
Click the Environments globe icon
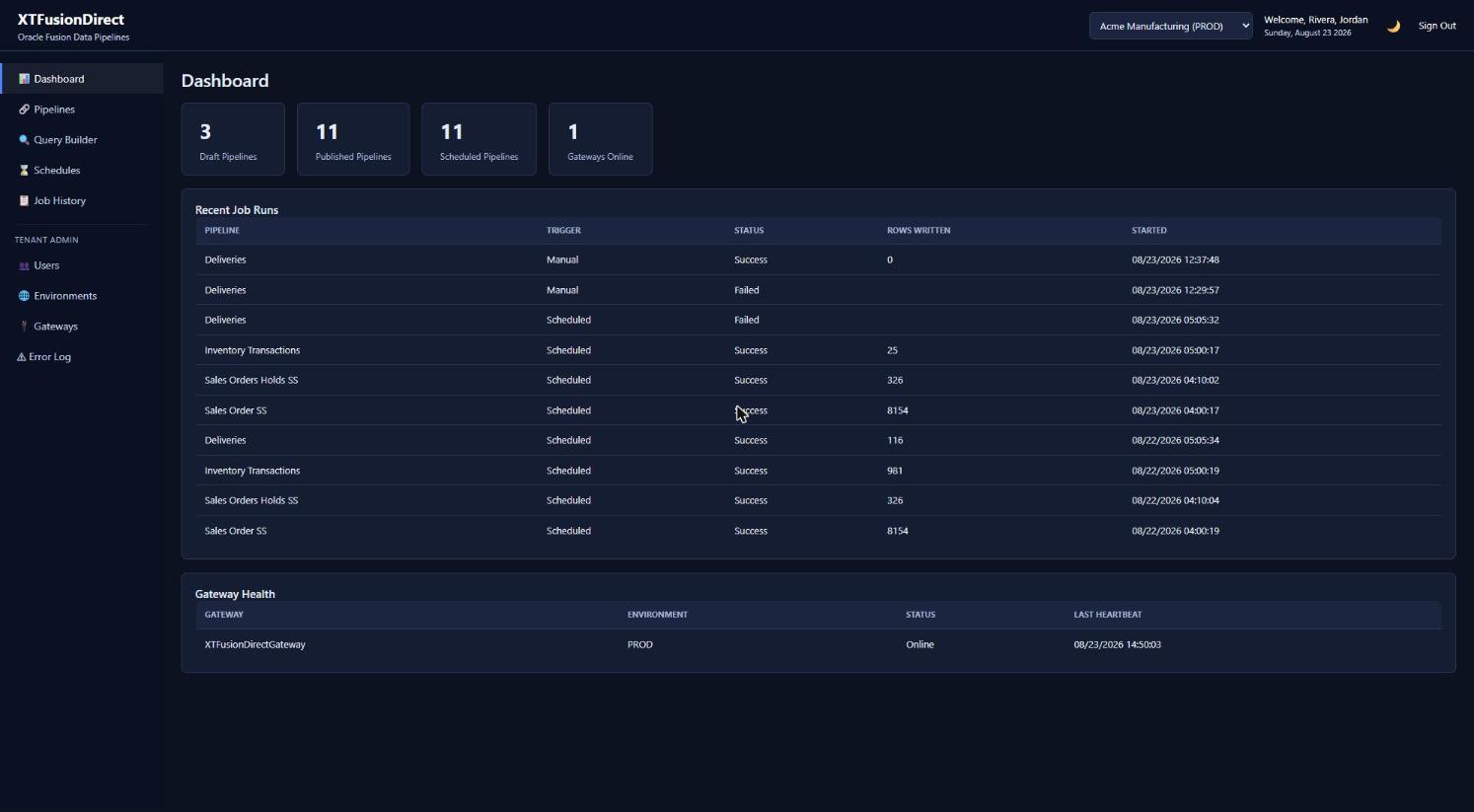click(x=25, y=296)
